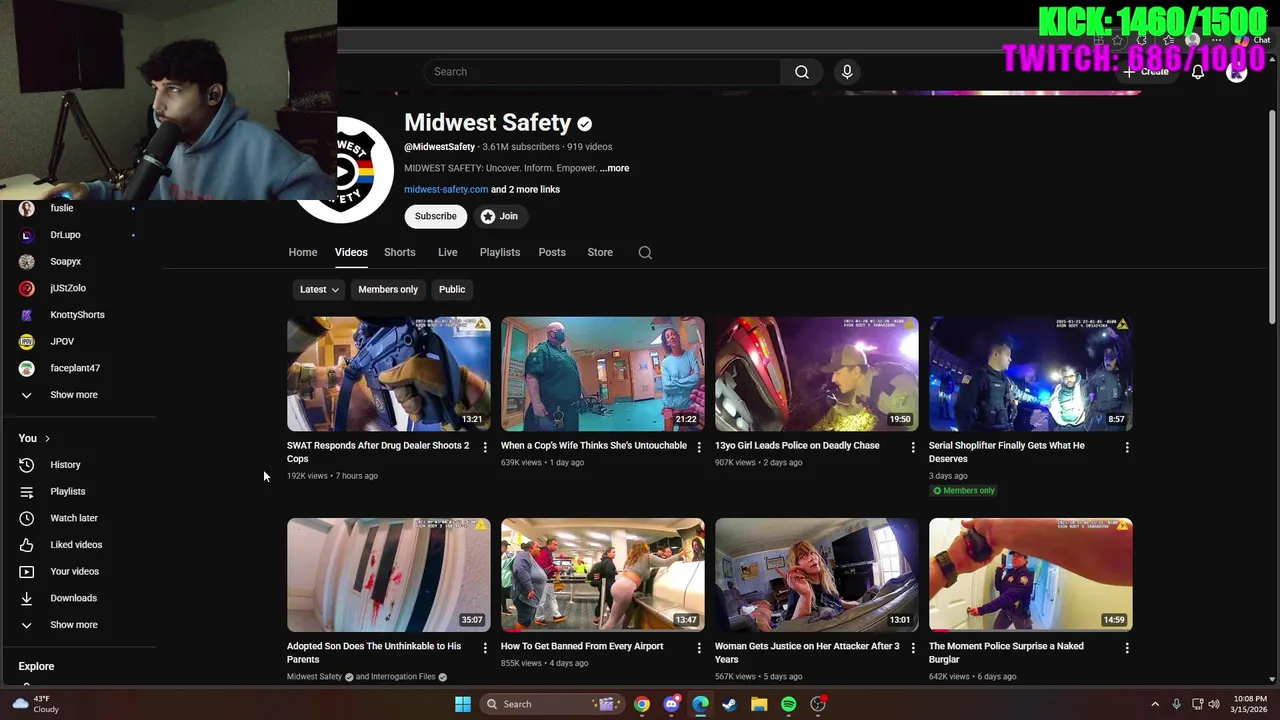Open options for Serial Shoplifter video

(1127, 447)
